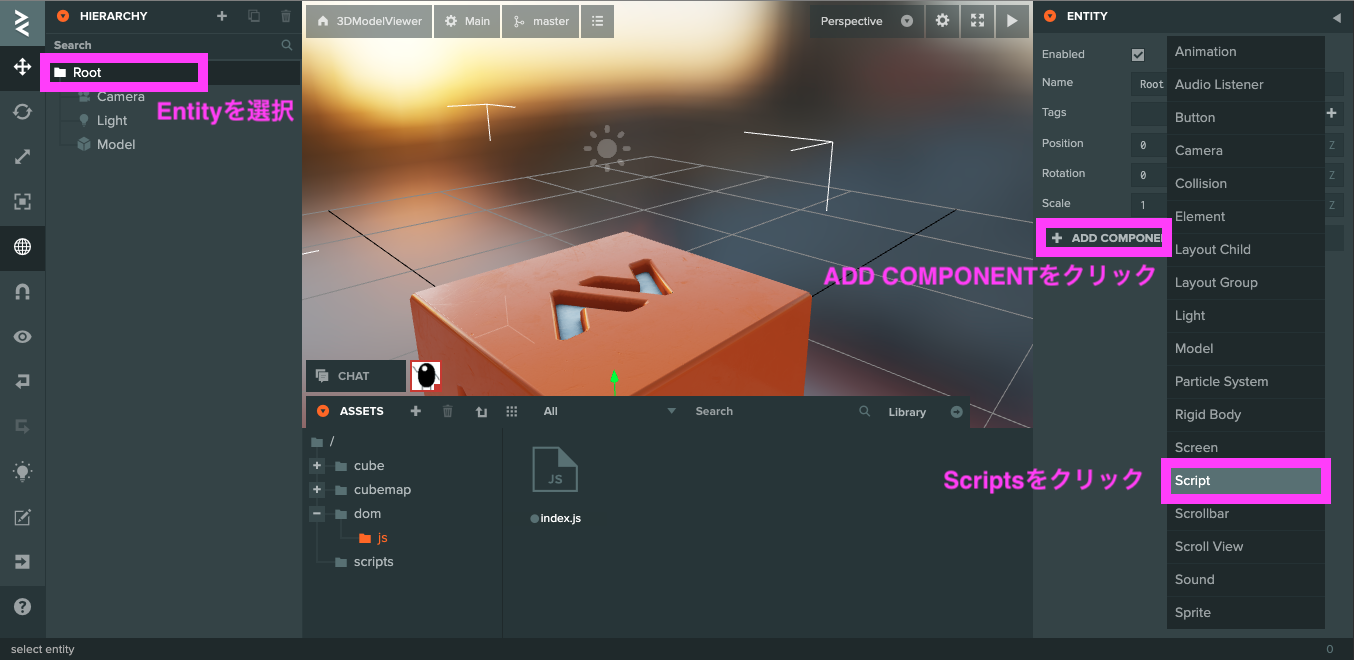Duplicate entity in Hierarchy header
This screenshot has width=1354, height=660.
[254, 16]
